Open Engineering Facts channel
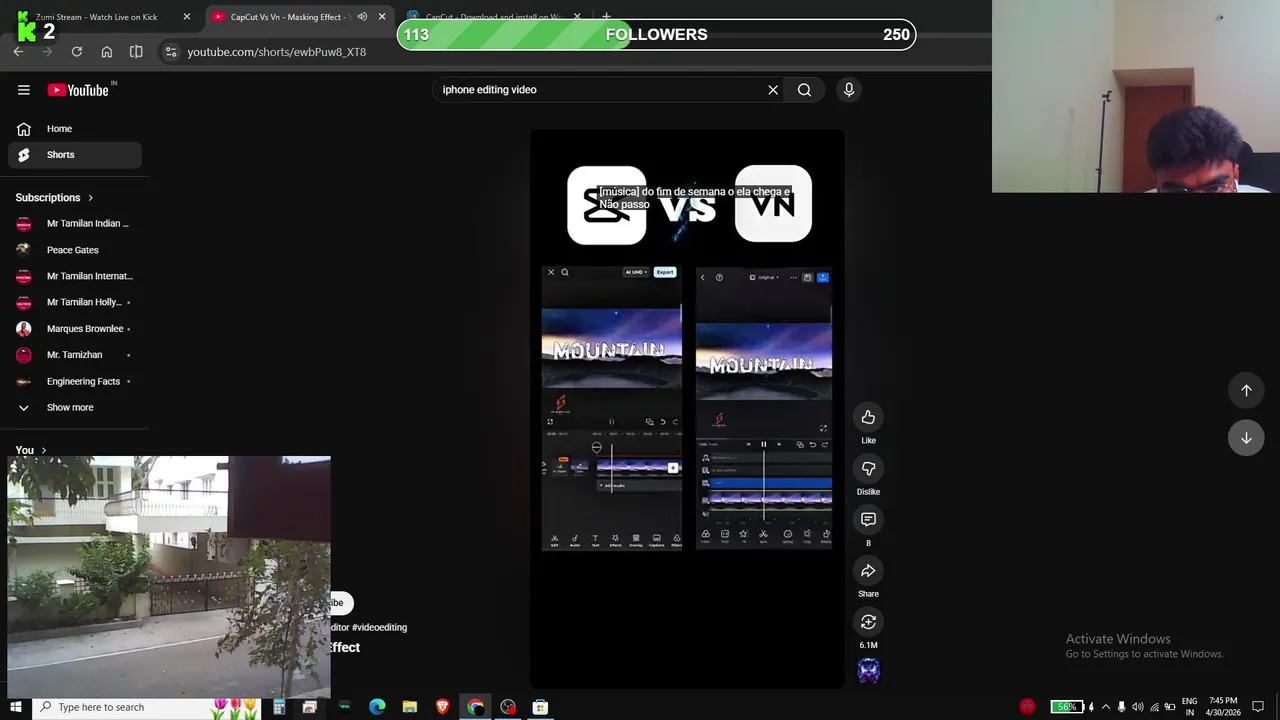Viewport: 1280px width, 720px height. click(75, 381)
